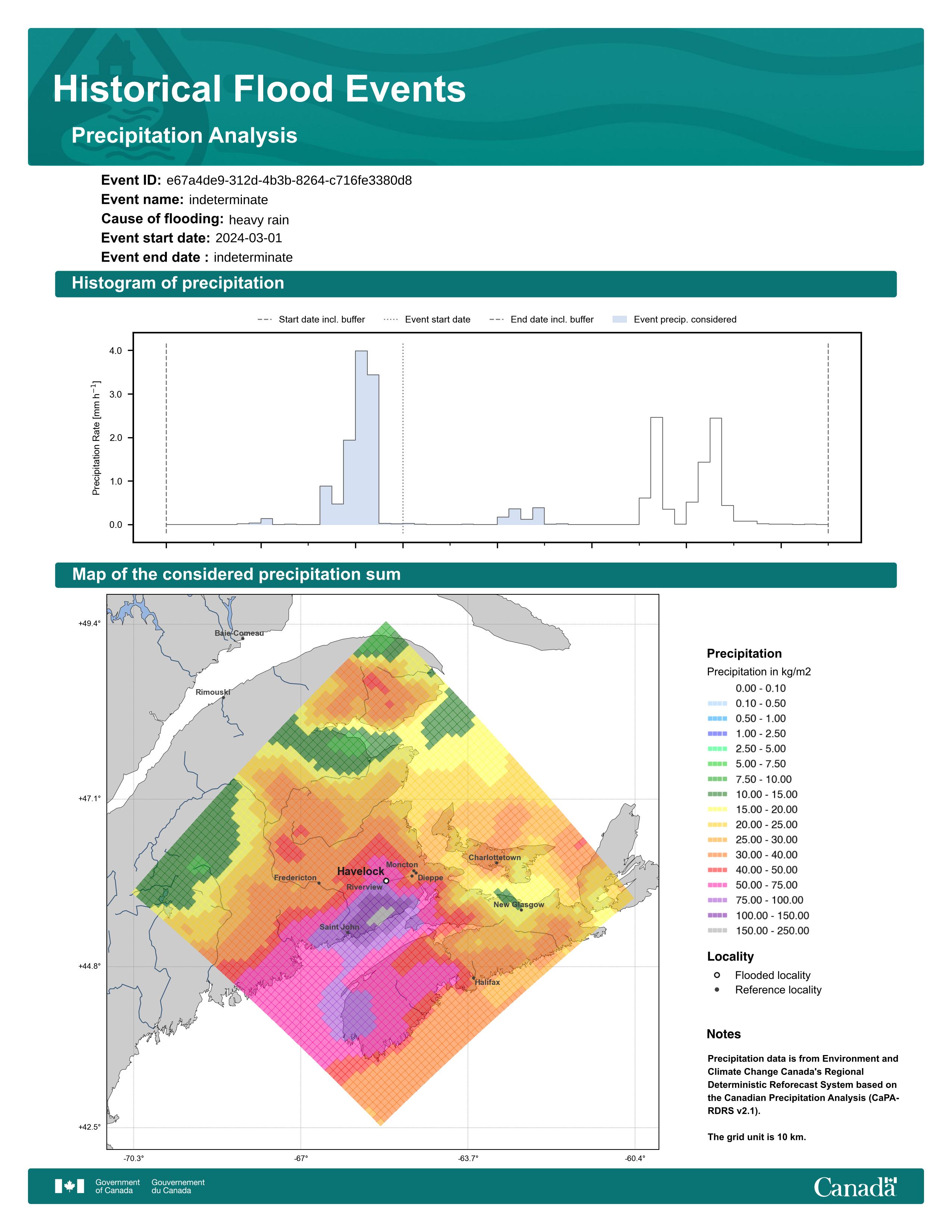Click the Fredericton reference locality dot
The image size is (952, 1232).
319,883
